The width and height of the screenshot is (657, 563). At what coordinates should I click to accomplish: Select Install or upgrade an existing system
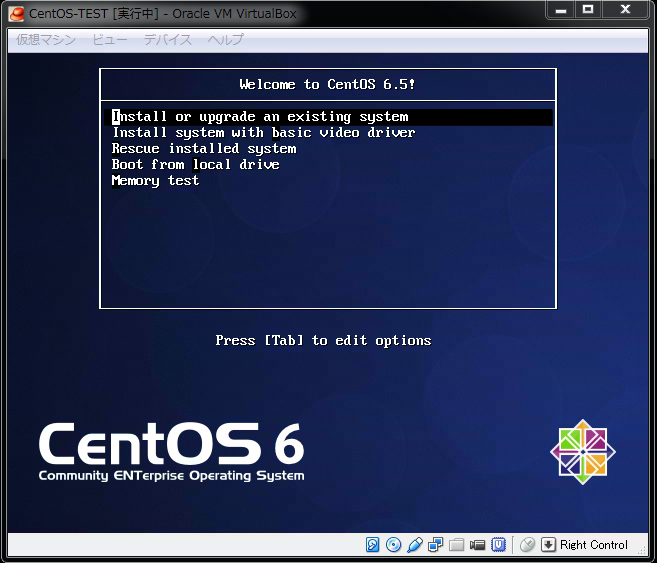[328, 117]
